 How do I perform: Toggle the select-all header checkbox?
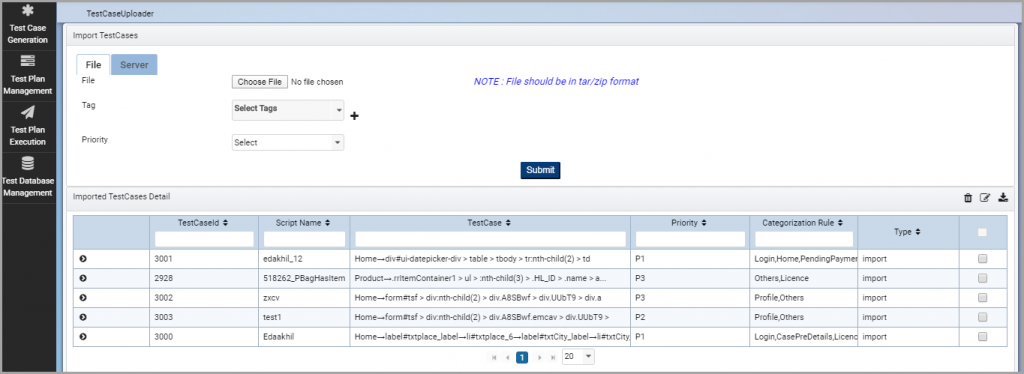tap(982, 232)
